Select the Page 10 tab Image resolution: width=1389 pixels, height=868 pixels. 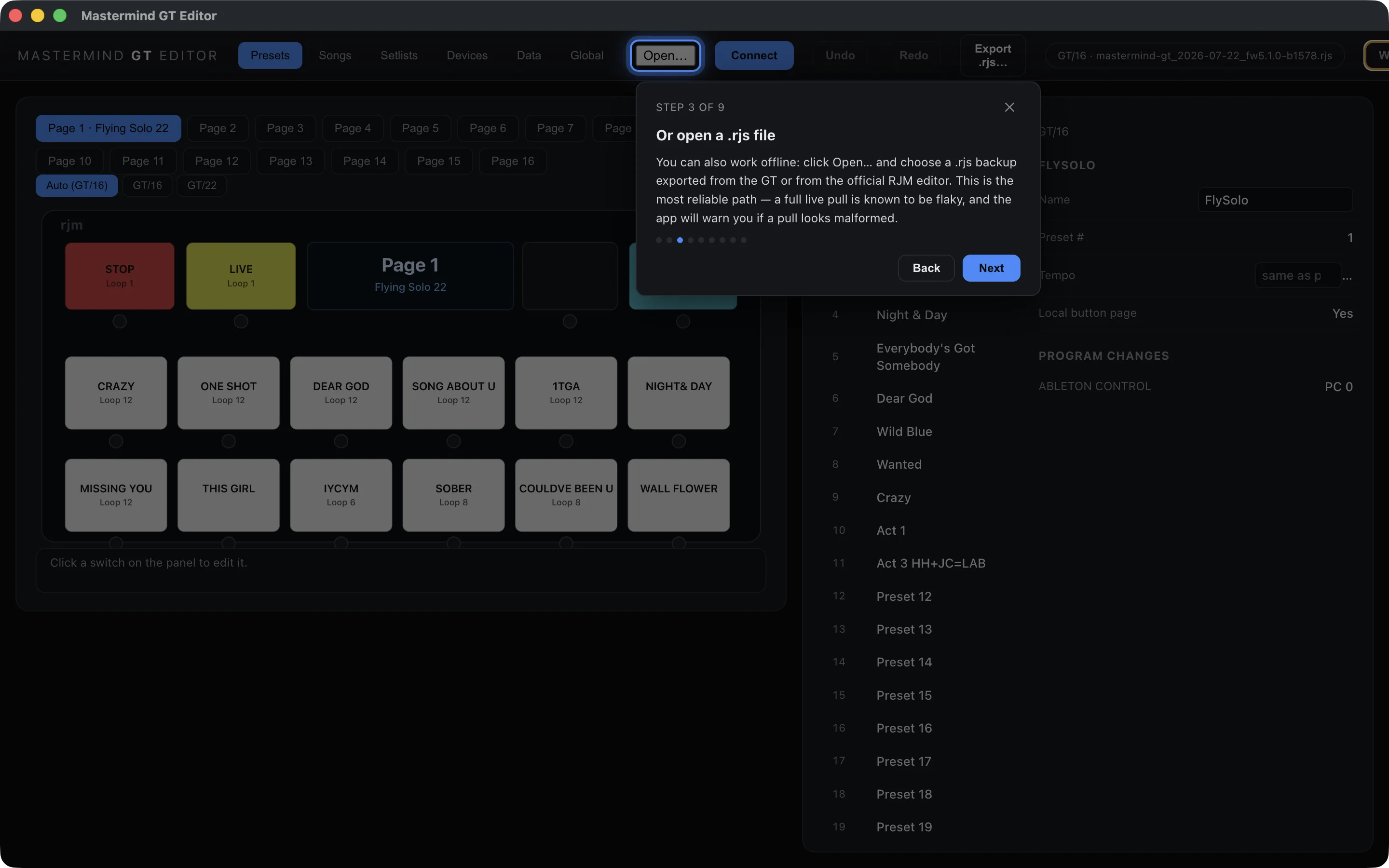pyautogui.click(x=69, y=161)
